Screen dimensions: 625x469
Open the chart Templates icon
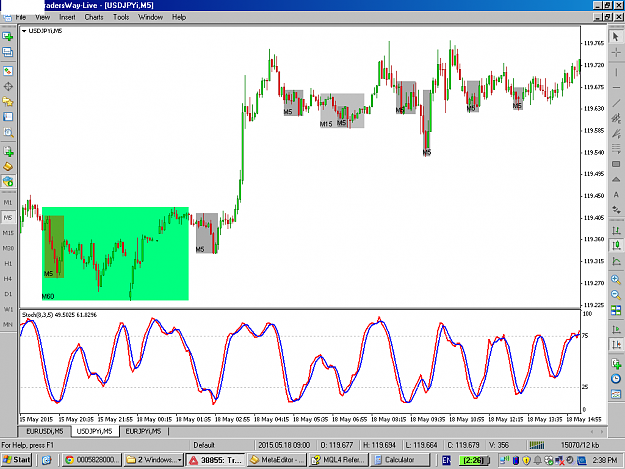[616, 394]
